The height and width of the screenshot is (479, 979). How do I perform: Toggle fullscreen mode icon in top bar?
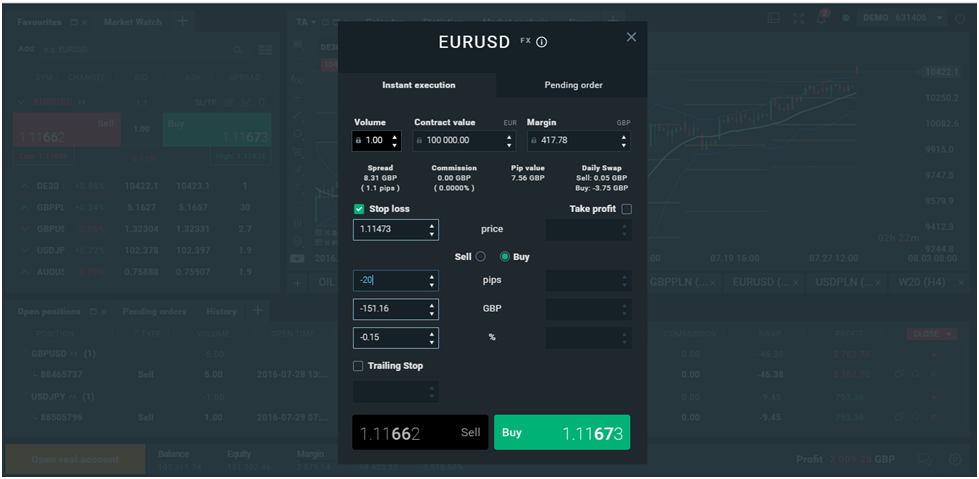[x=799, y=18]
